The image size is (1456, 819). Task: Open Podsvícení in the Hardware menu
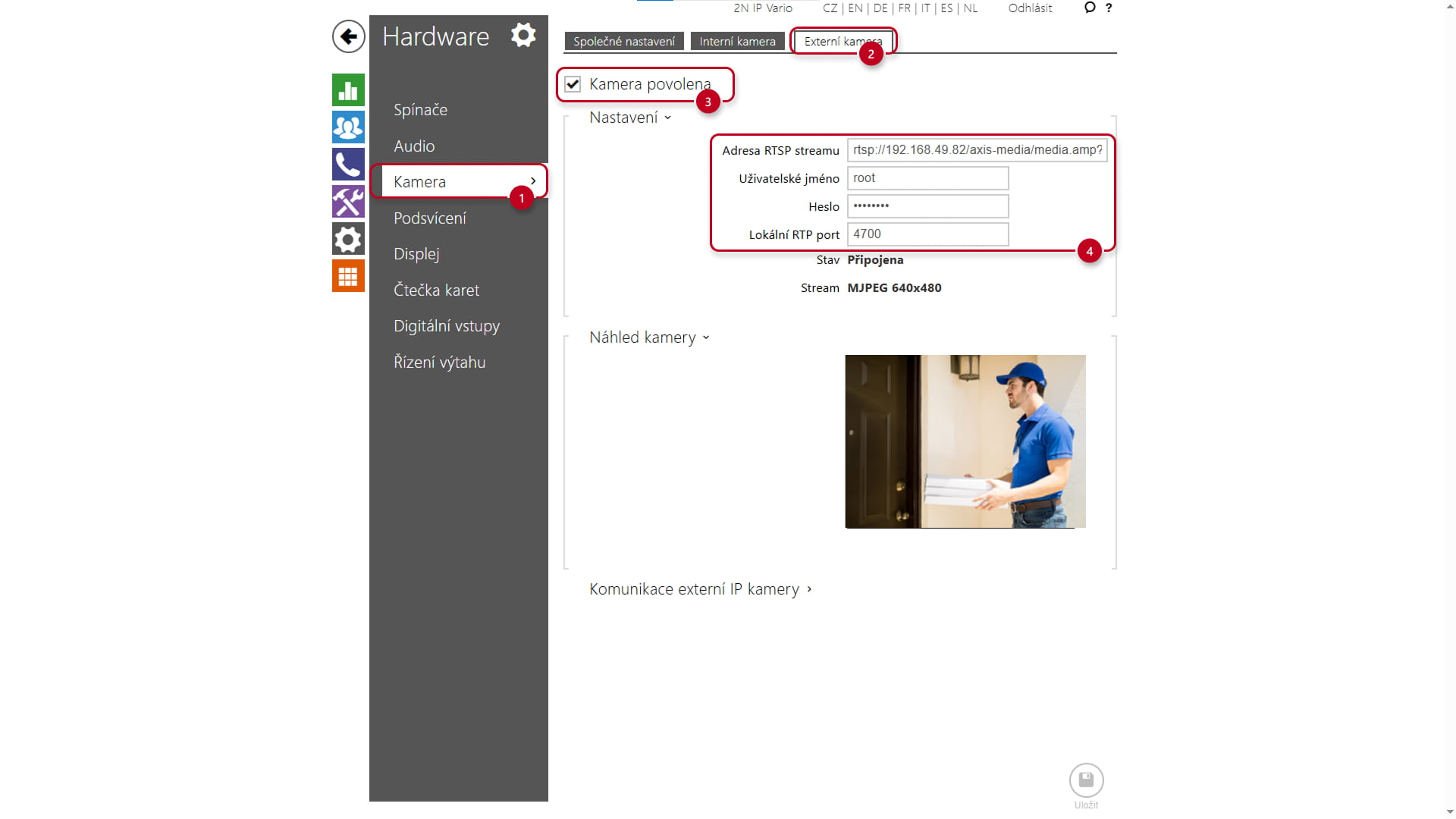click(429, 218)
